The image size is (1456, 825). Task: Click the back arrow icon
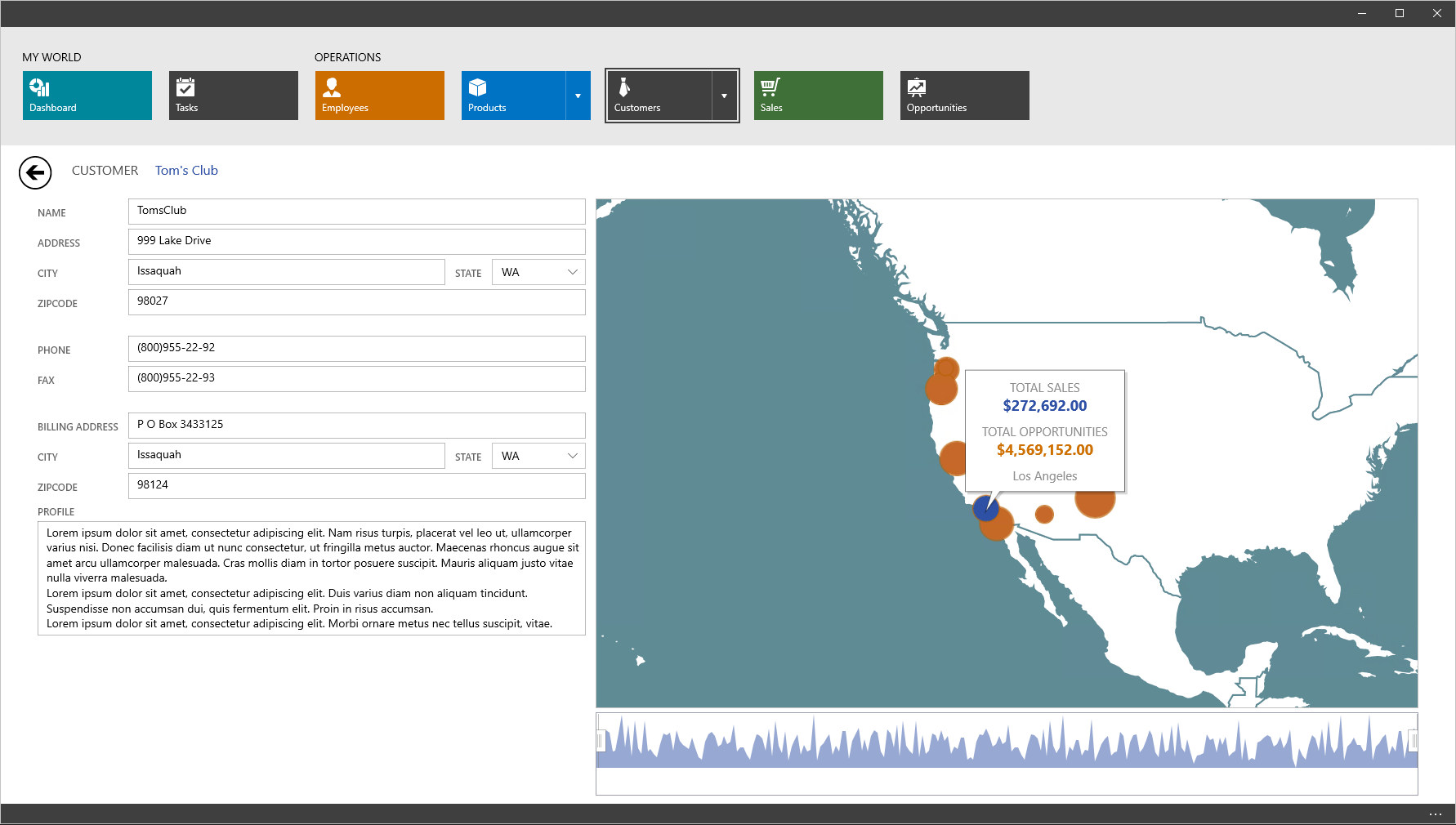coord(35,172)
